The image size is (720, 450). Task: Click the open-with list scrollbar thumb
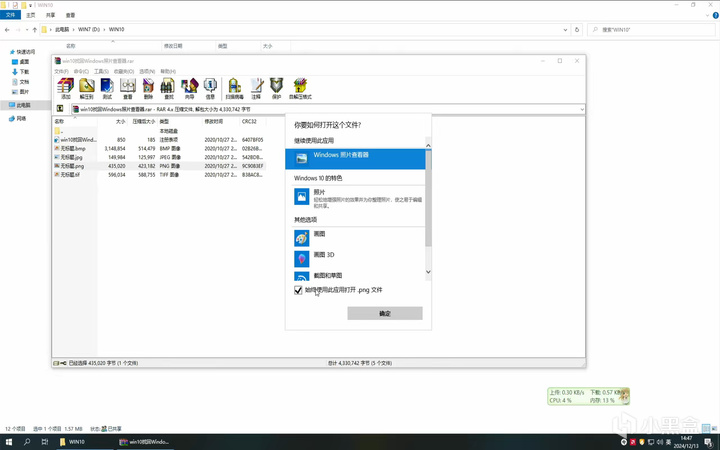point(428,197)
